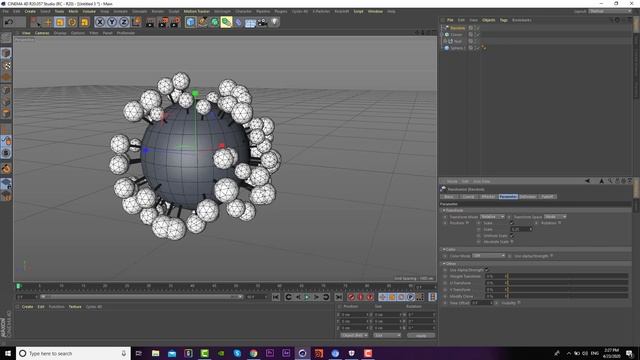The width and height of the screenshot is (640, 360).
Task: Select the Sphere.1 object in object list
Action: [457, 48]
